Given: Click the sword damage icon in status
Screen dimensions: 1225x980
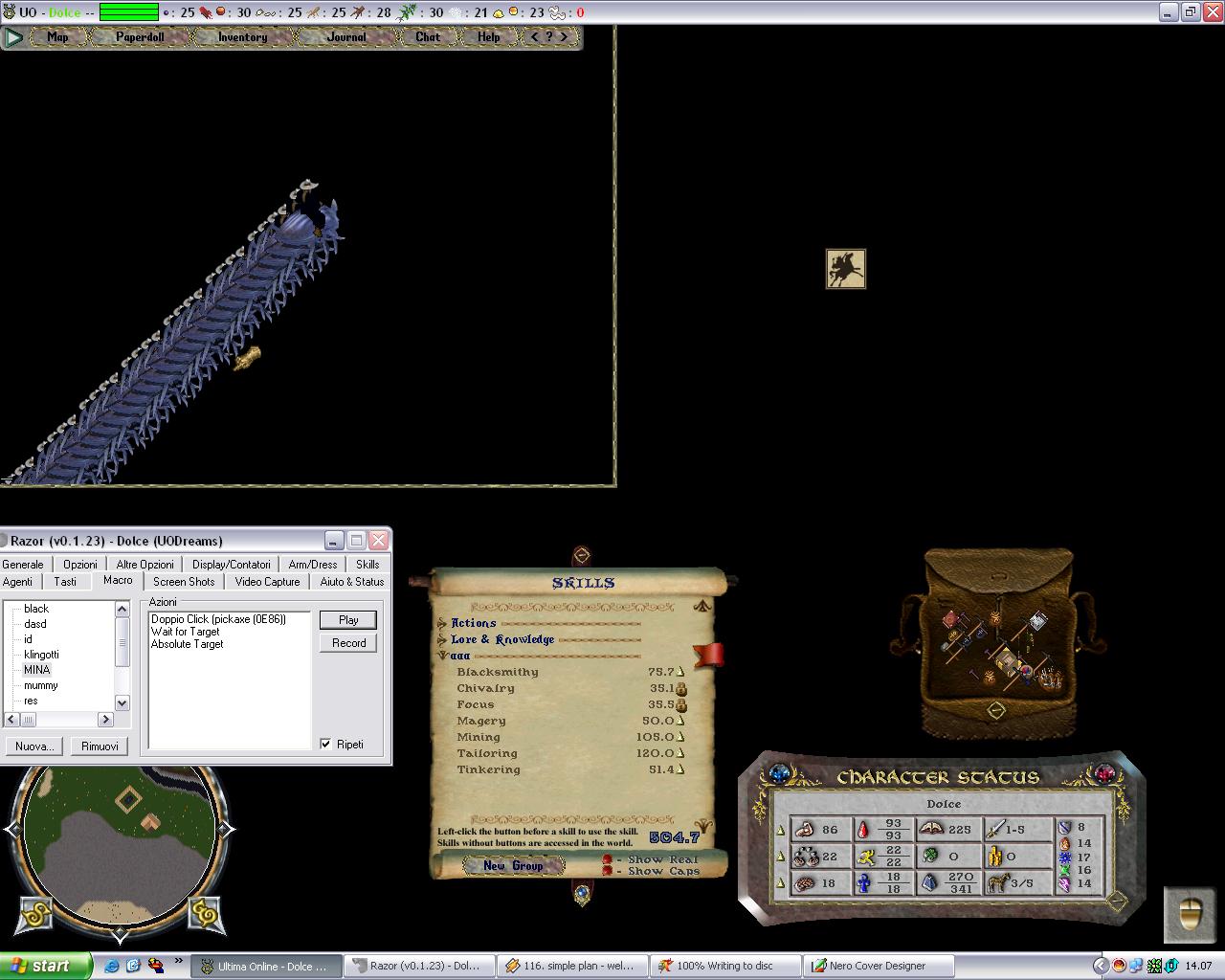Looking at the screenshot, I should (x=995, y=829).
